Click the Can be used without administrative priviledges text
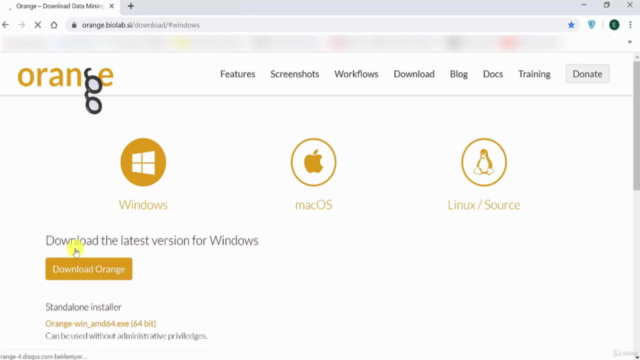The width and height of the screenshot is (640, 360). (126, 336)
